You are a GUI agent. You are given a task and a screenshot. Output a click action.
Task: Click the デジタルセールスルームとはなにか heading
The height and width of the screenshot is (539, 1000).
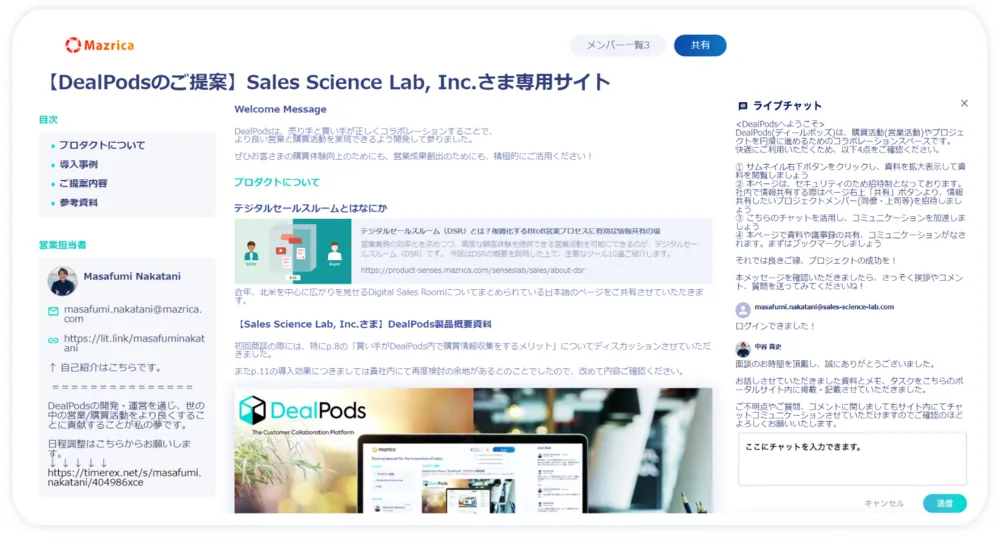click(x=311, y=209)
